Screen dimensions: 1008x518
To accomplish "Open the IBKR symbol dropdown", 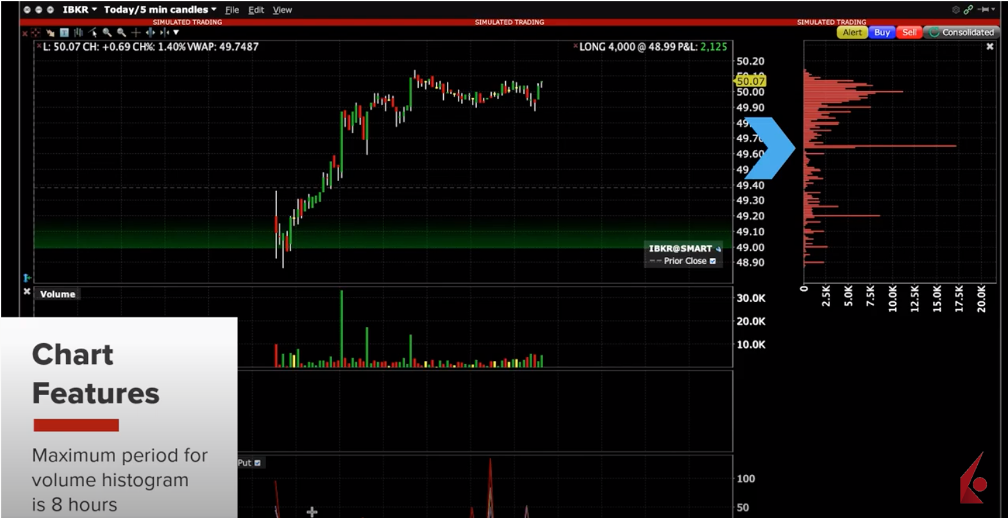I will coord(78,9).
